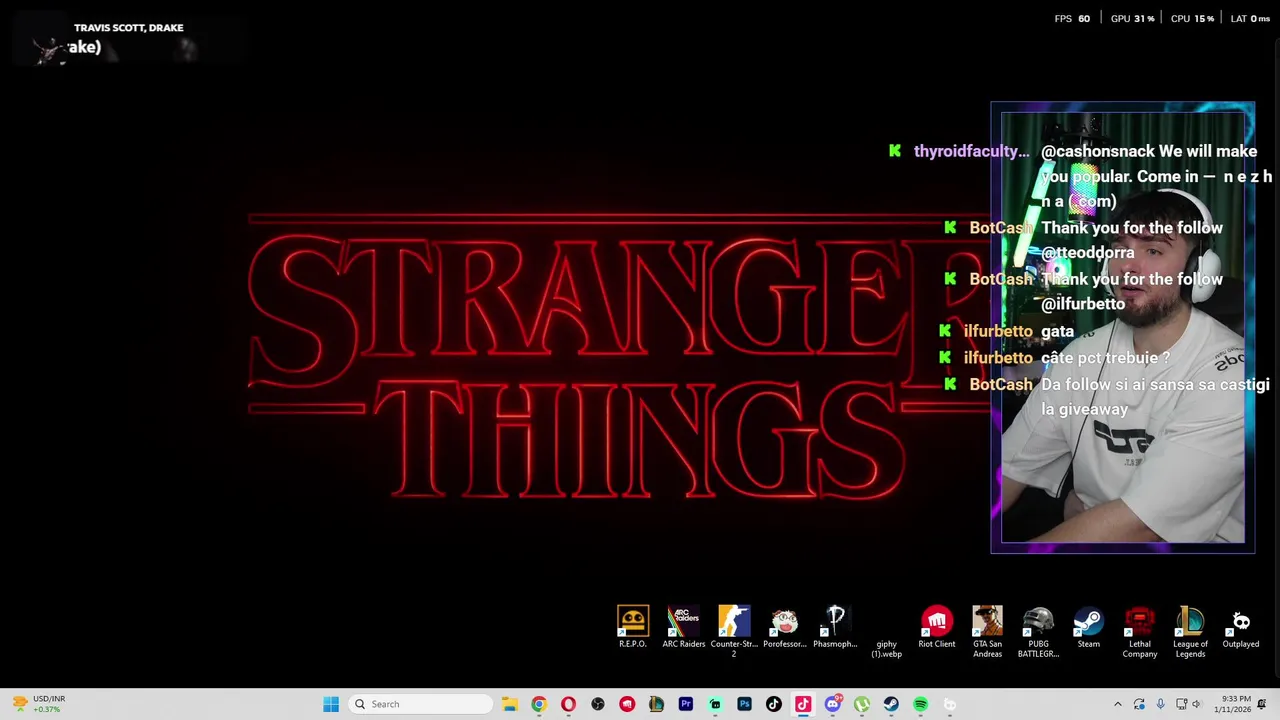Screen dimensions: 1280x720
Task: Open the Riot Client desktop shortcut
Action: point(937,628)
